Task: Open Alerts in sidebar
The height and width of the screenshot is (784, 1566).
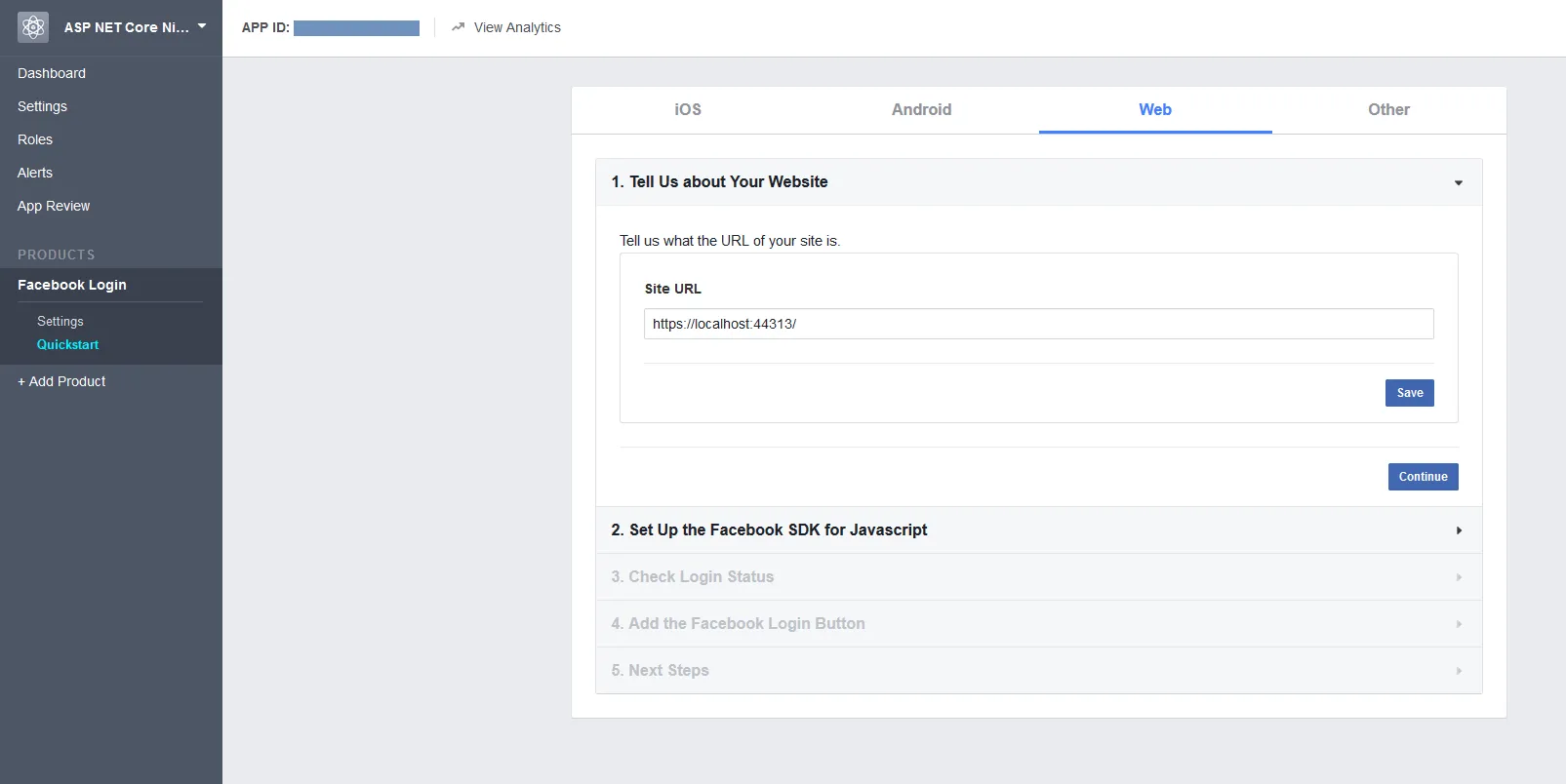Action: [35, 173]
